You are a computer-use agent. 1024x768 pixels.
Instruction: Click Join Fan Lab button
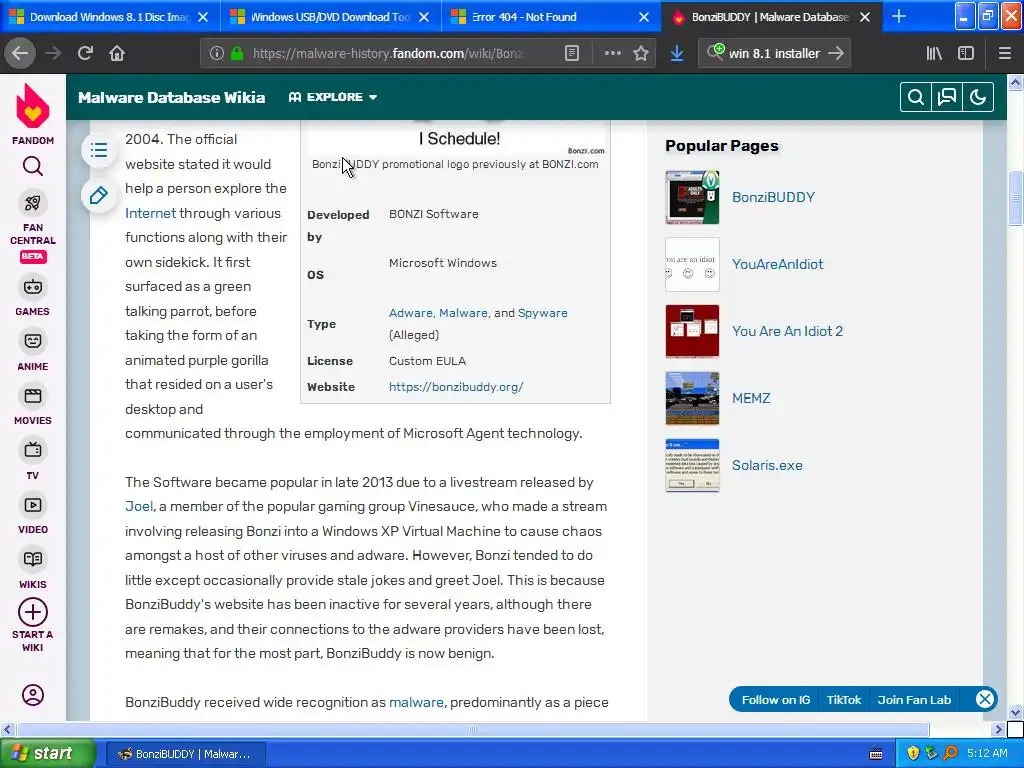[914, 699]
